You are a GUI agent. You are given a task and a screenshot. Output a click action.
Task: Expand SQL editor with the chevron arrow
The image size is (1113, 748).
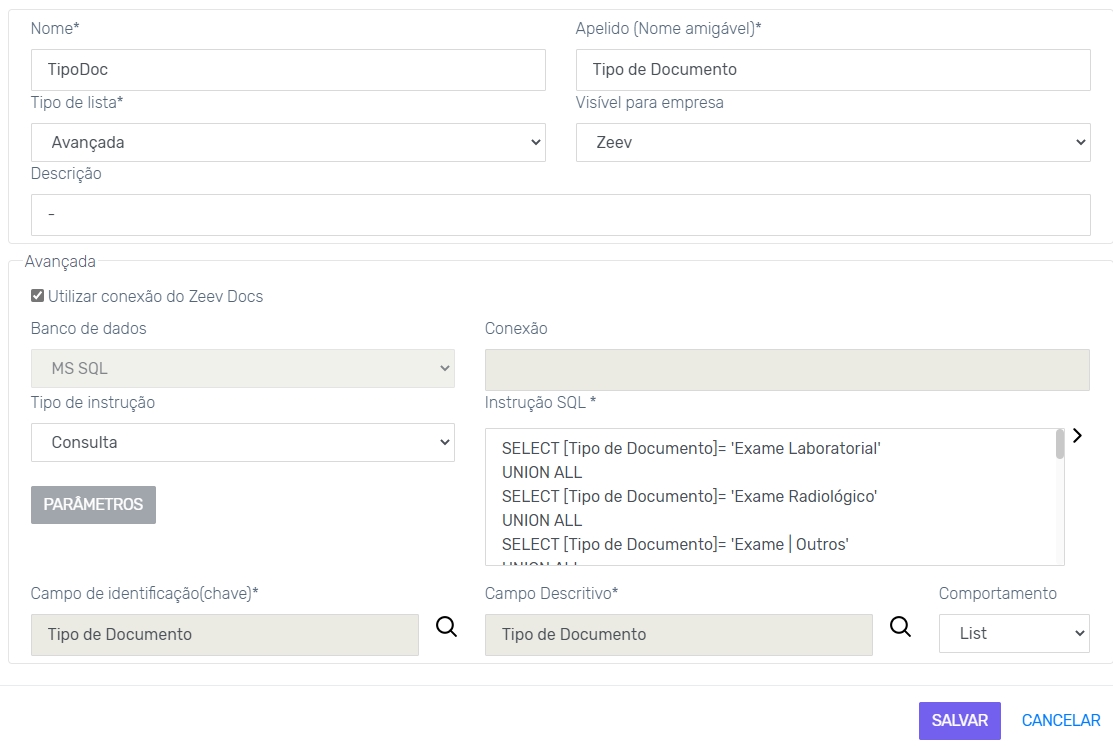pyautogui.click(x=1077, y=435)
